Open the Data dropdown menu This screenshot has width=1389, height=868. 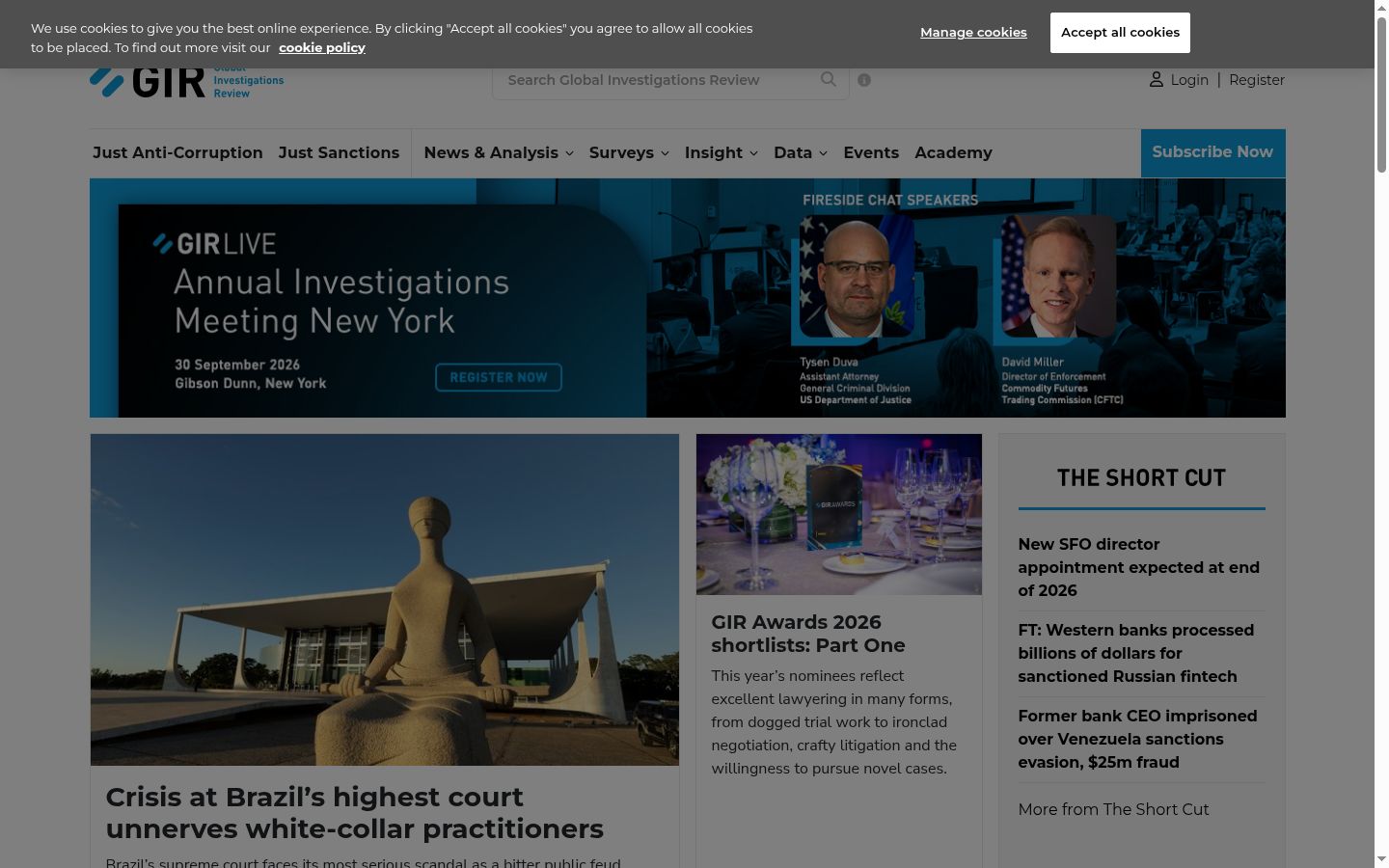click(801, 152)
